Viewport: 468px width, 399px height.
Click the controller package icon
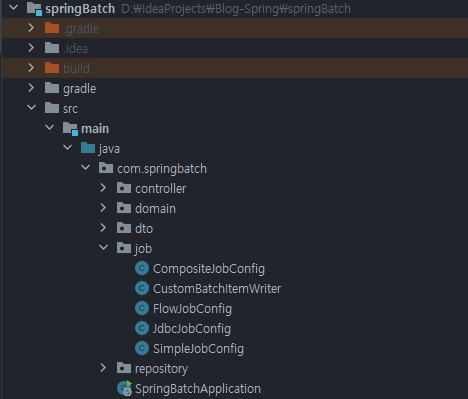coord(124,188)
